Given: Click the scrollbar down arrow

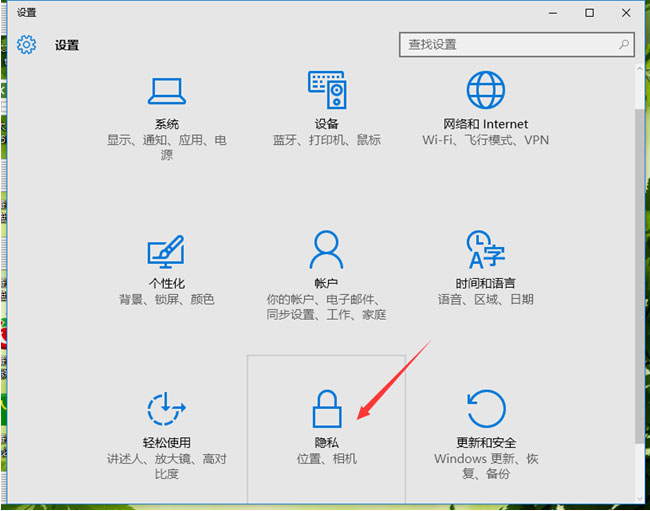Looking at the screenshot, I should [x=640, y=497].
